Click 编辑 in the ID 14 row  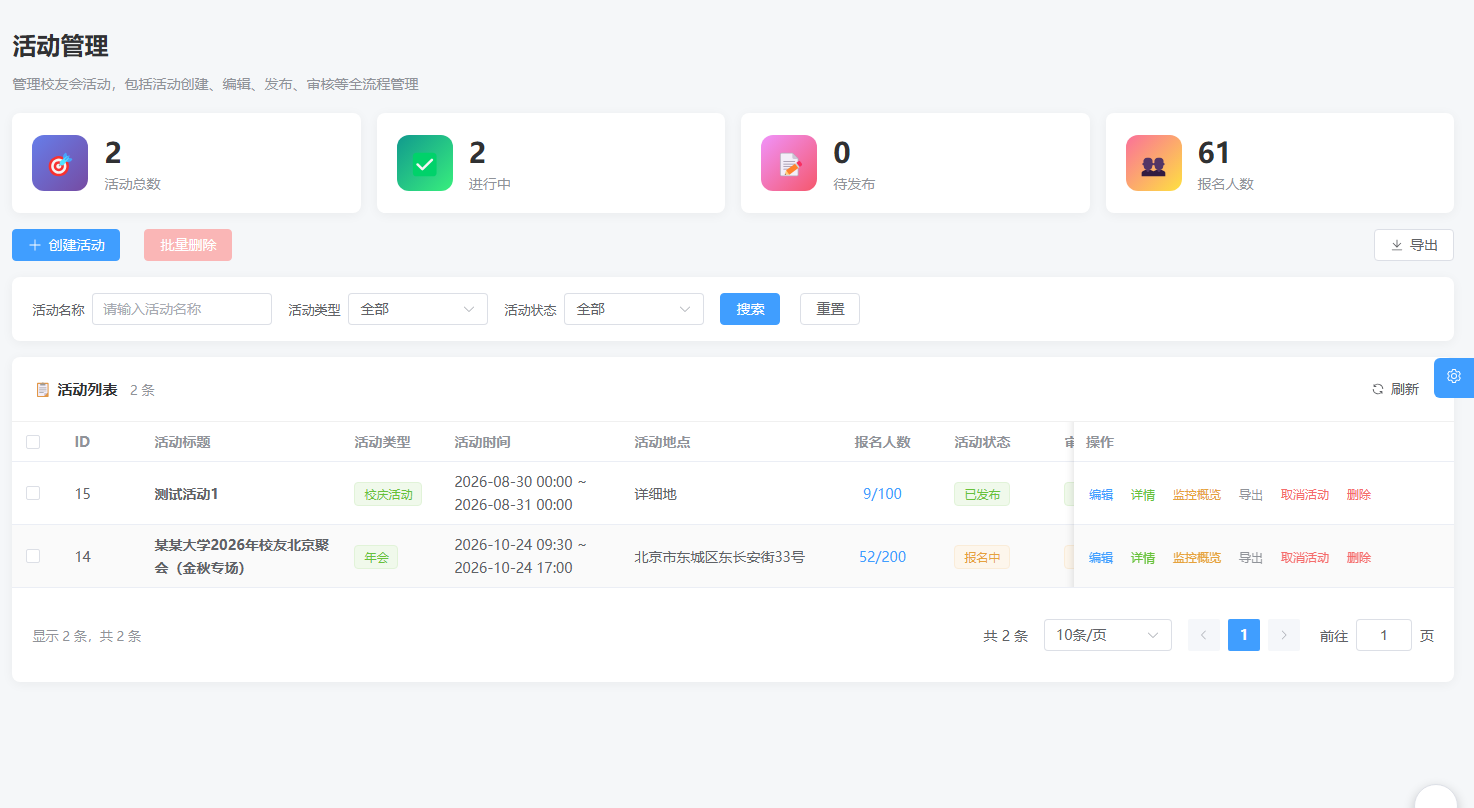click(x=1101, y=558)
